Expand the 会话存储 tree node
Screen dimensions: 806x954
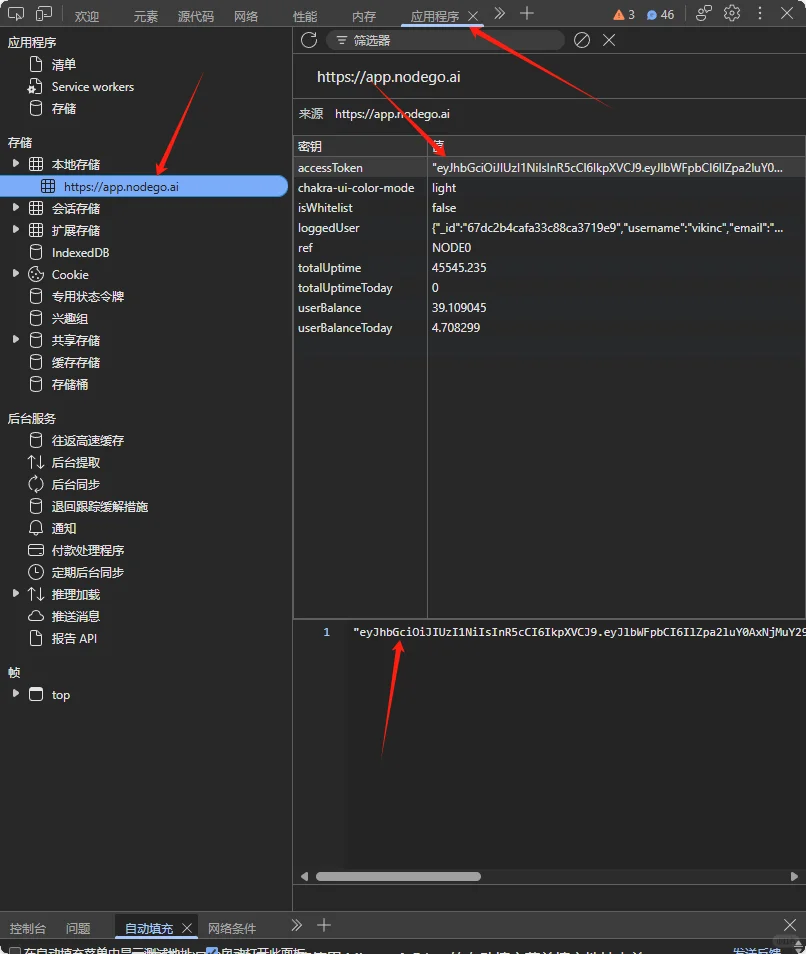(x=16, y=207)
